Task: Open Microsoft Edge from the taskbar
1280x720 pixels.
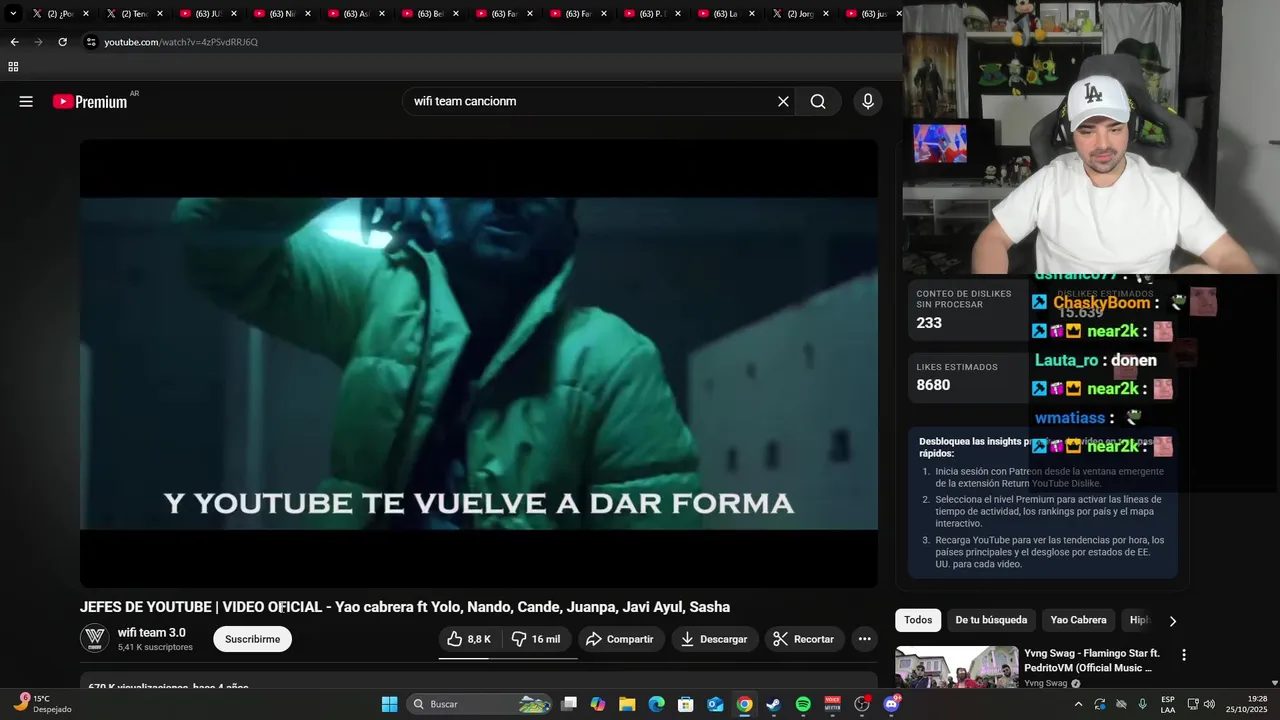Action: tap(656, 704)
